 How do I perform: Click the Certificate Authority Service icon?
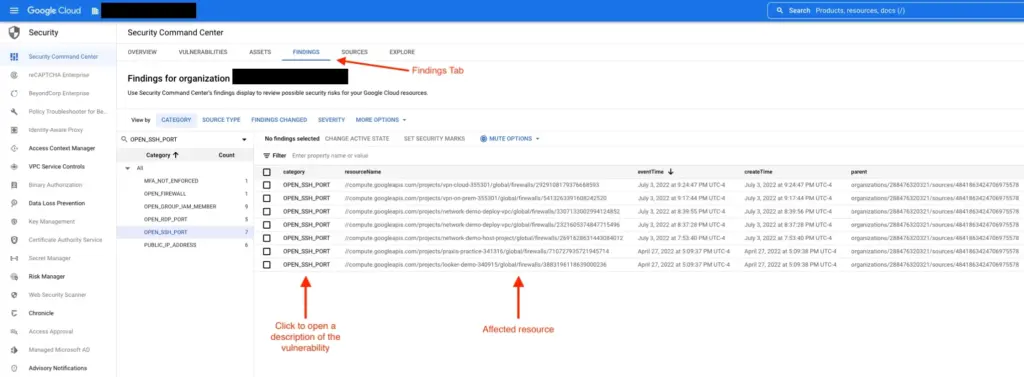pos(14,240)
